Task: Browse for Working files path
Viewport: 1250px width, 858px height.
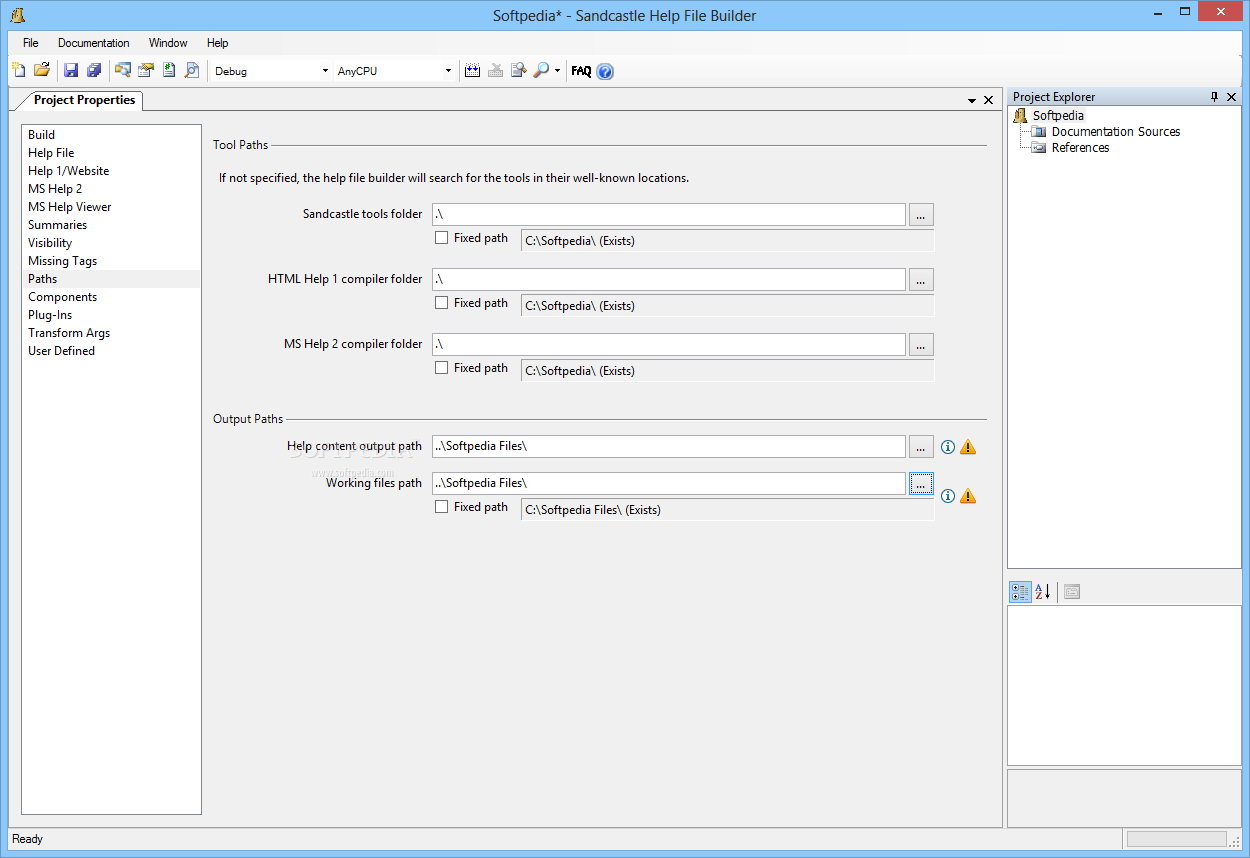Action: (921, 483)
